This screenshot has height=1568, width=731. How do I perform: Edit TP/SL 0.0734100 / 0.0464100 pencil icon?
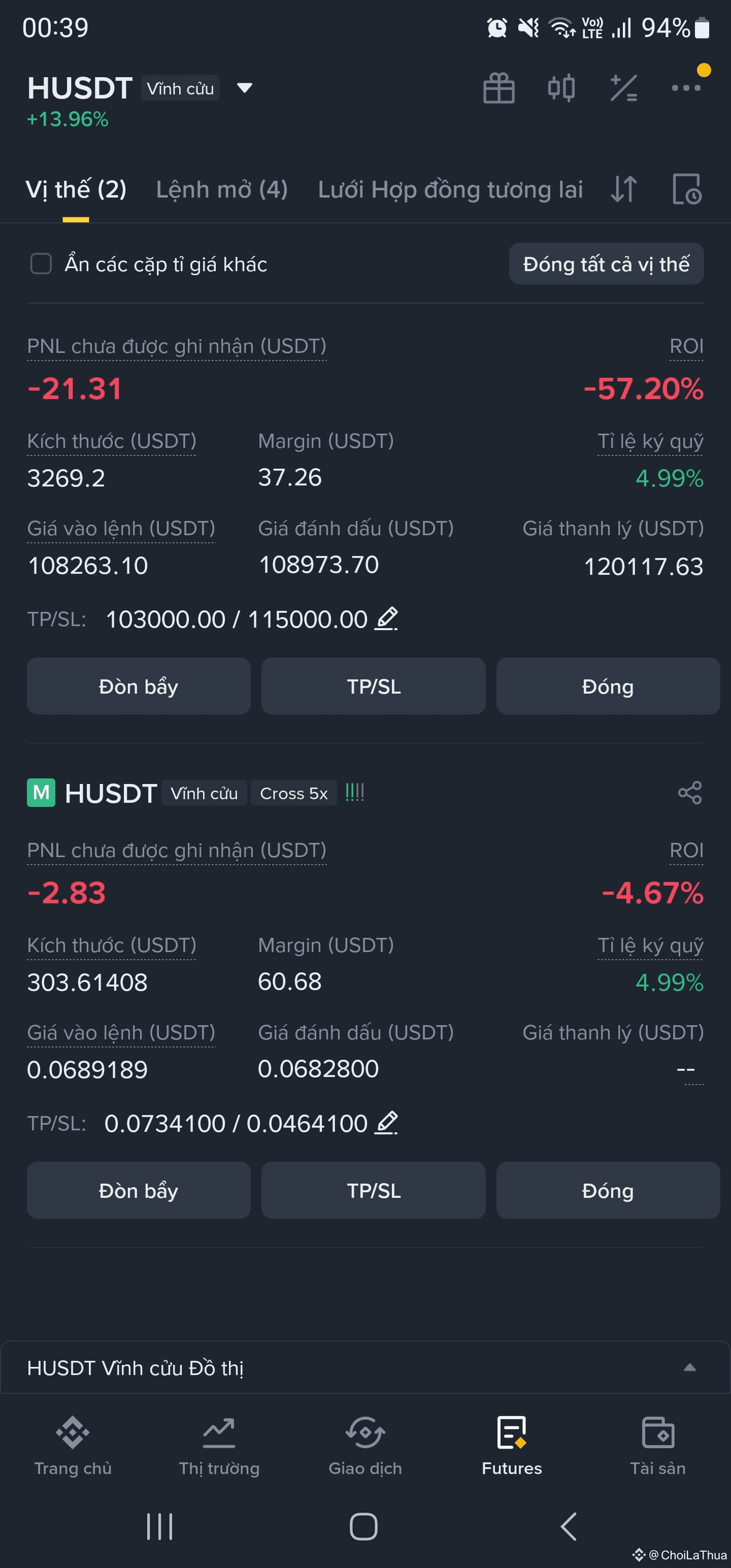point(386,1123)
